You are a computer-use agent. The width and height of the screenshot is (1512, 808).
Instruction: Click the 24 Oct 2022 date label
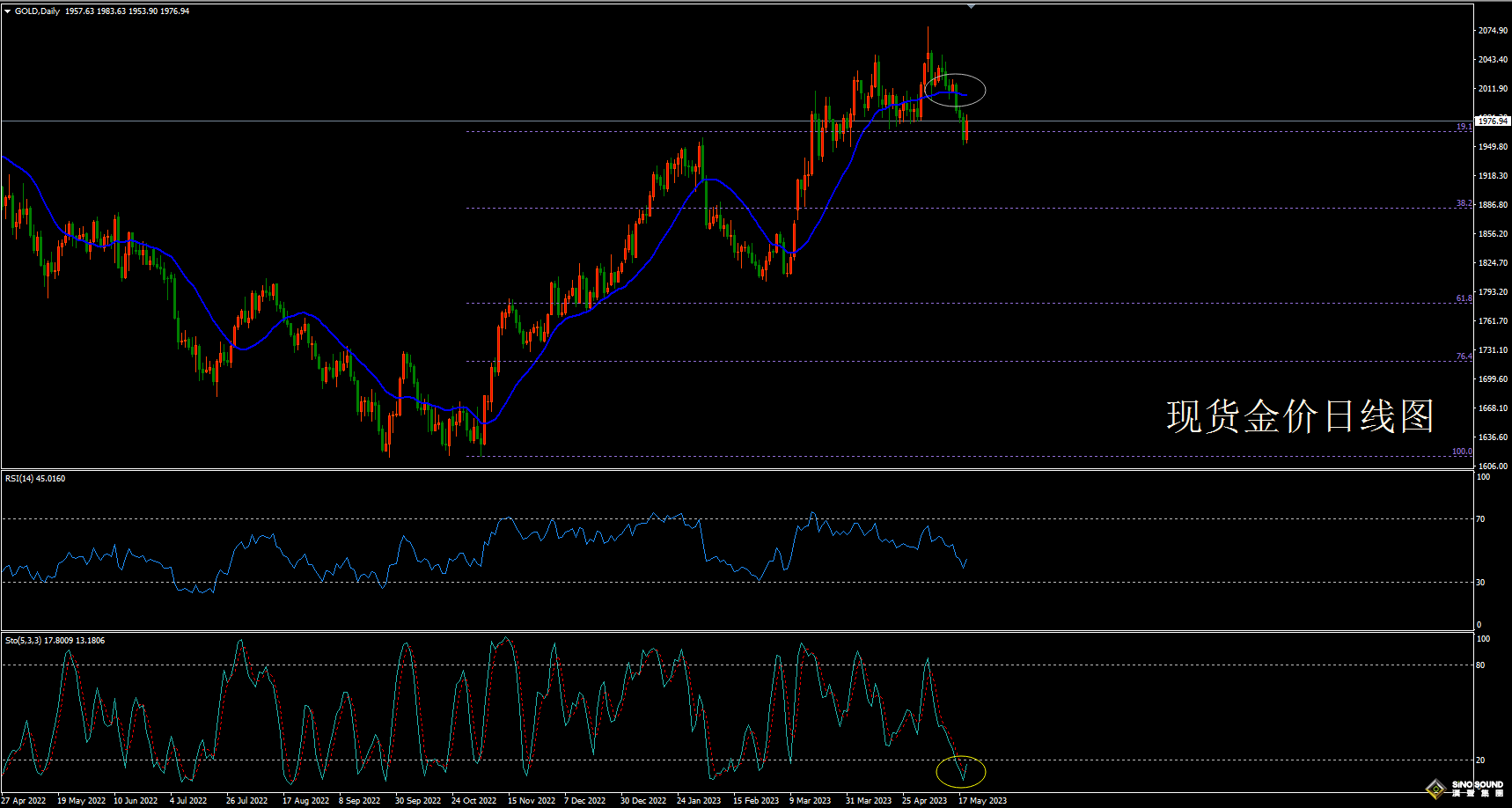[473, 801]
